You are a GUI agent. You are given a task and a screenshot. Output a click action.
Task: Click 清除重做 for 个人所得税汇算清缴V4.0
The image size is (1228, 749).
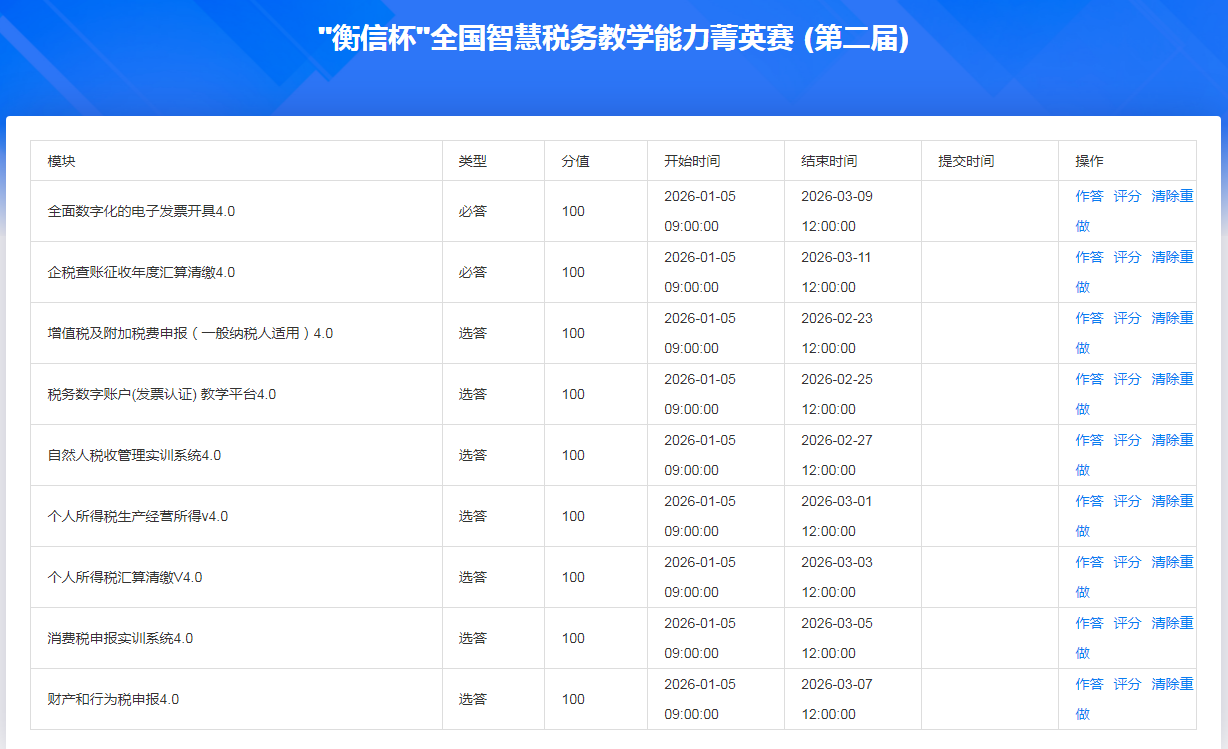(1172, 562)
